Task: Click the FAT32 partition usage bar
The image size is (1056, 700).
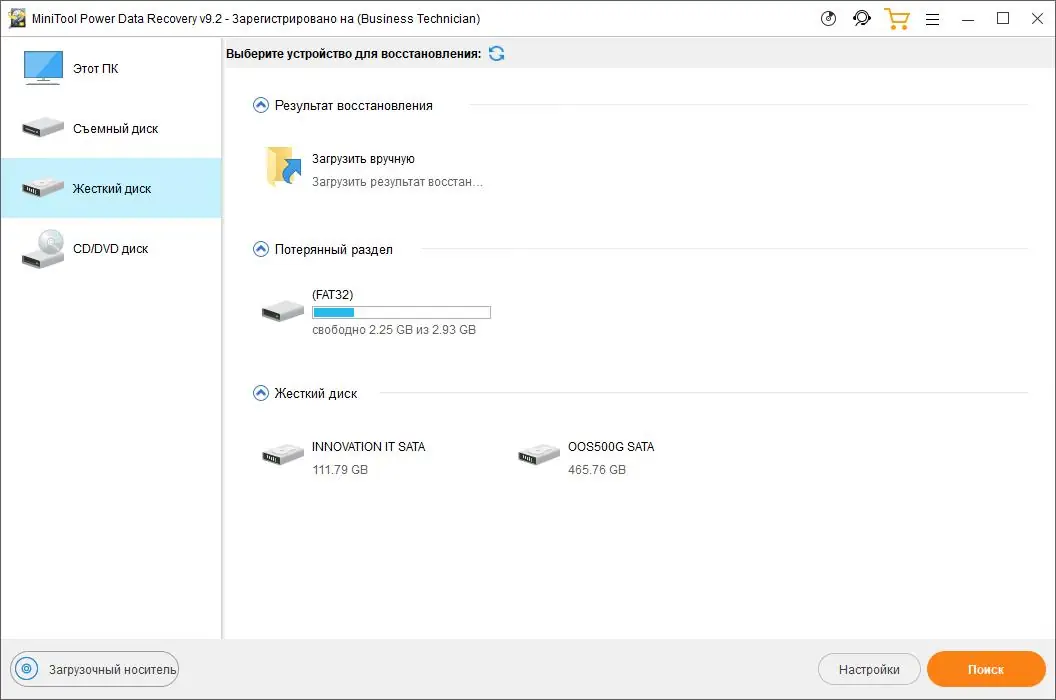Action: click(x=401, y=312)
